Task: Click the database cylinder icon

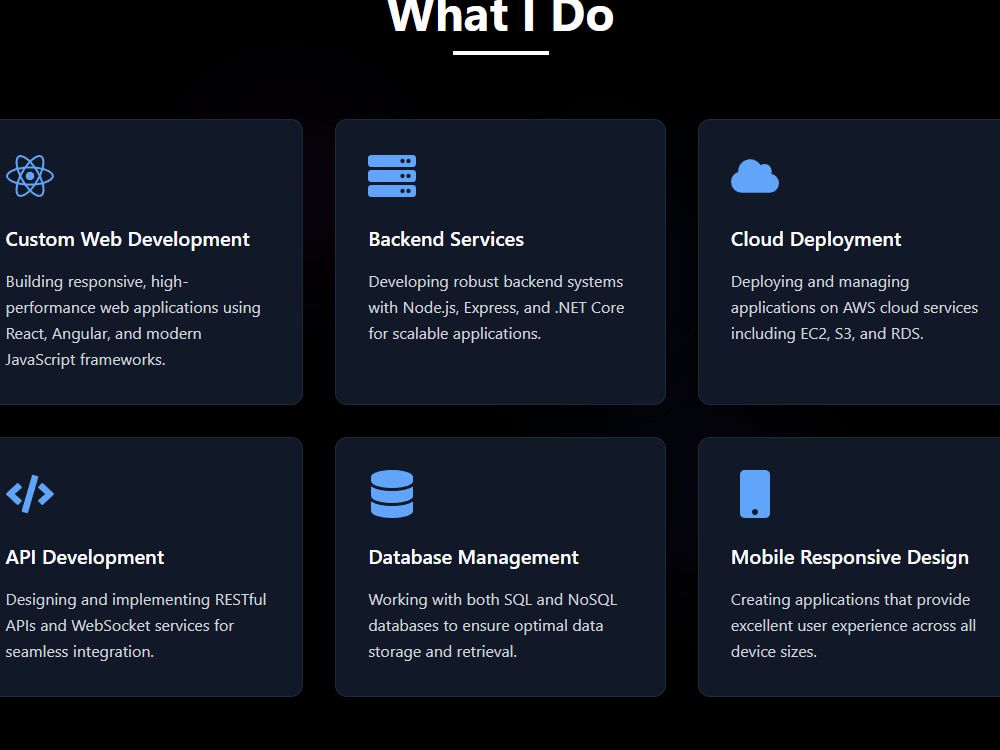Action: tap(392, 494)
